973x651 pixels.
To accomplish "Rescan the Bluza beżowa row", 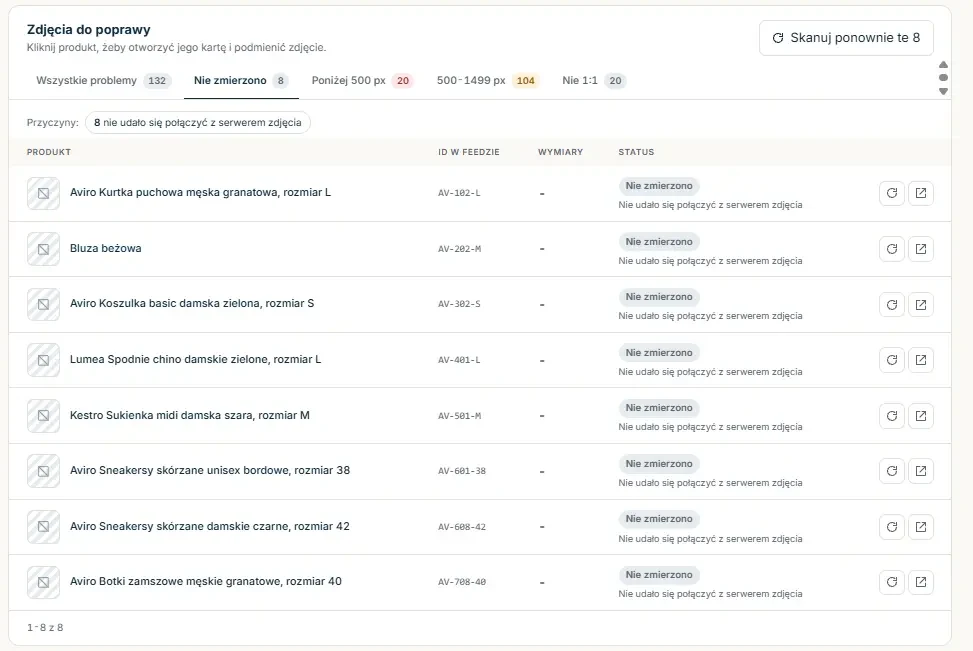I will point(892,249).
